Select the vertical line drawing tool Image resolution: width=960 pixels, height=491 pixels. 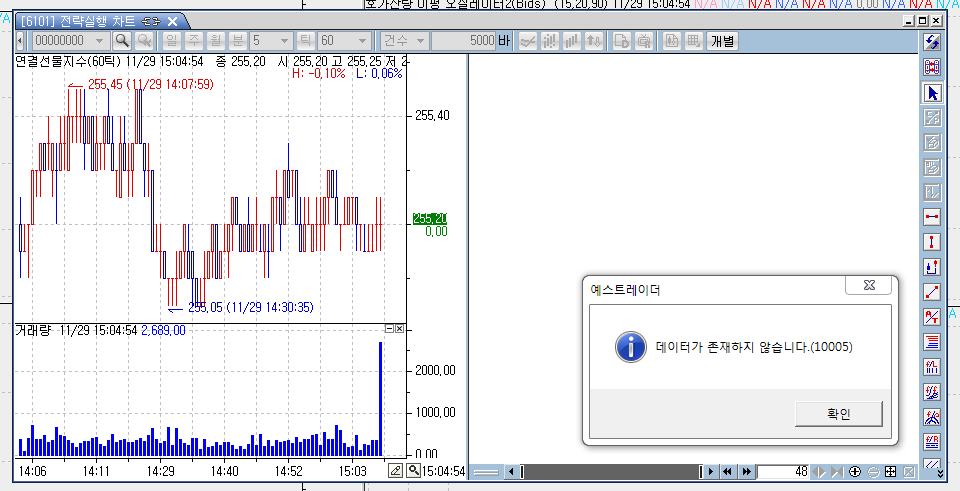click(932, 242)
